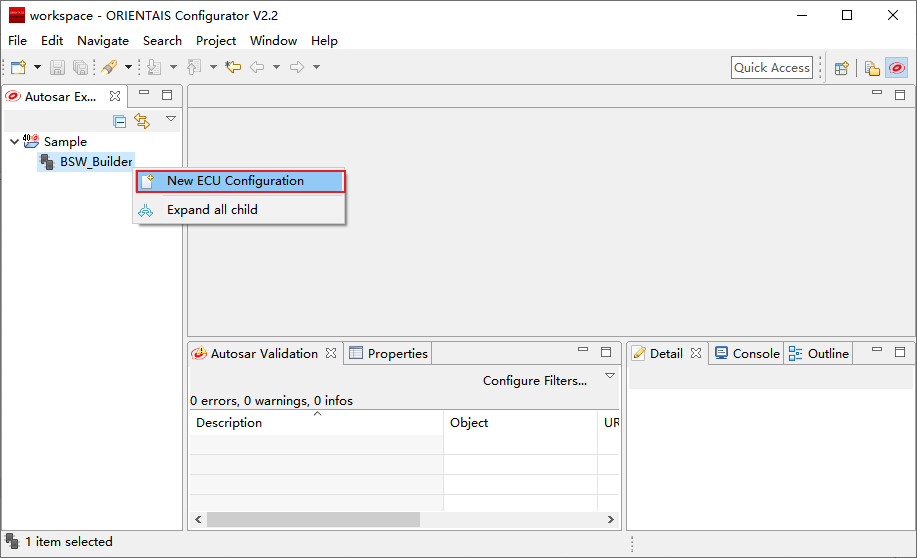
Task: Click the Last Edit Location icon
Action: click(233, 67)
